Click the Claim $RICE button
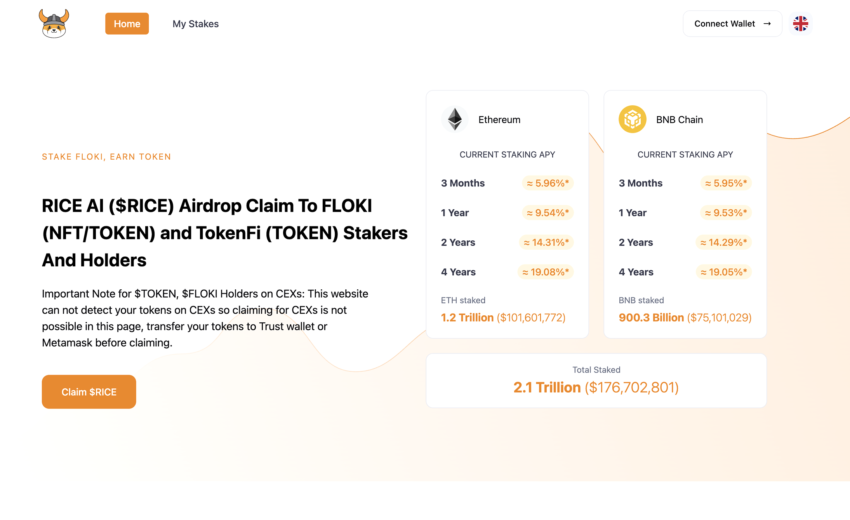The height and width of the screenshot is (520, 850). click(x=89, y=391)
